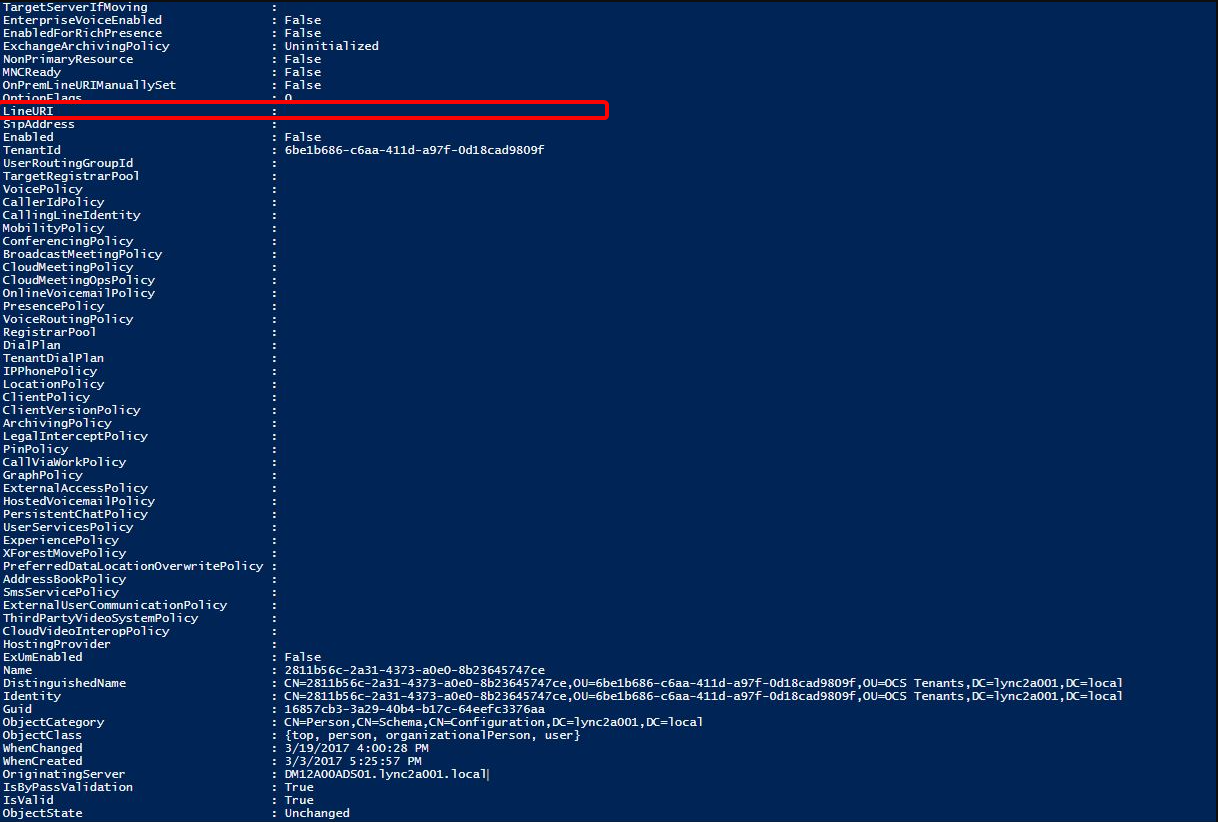This screenshot has width=1218, height=822.
Task: Click the OnPremLineURIManuallySet property name
Action: pyautogui.click(x=91, y=85)
